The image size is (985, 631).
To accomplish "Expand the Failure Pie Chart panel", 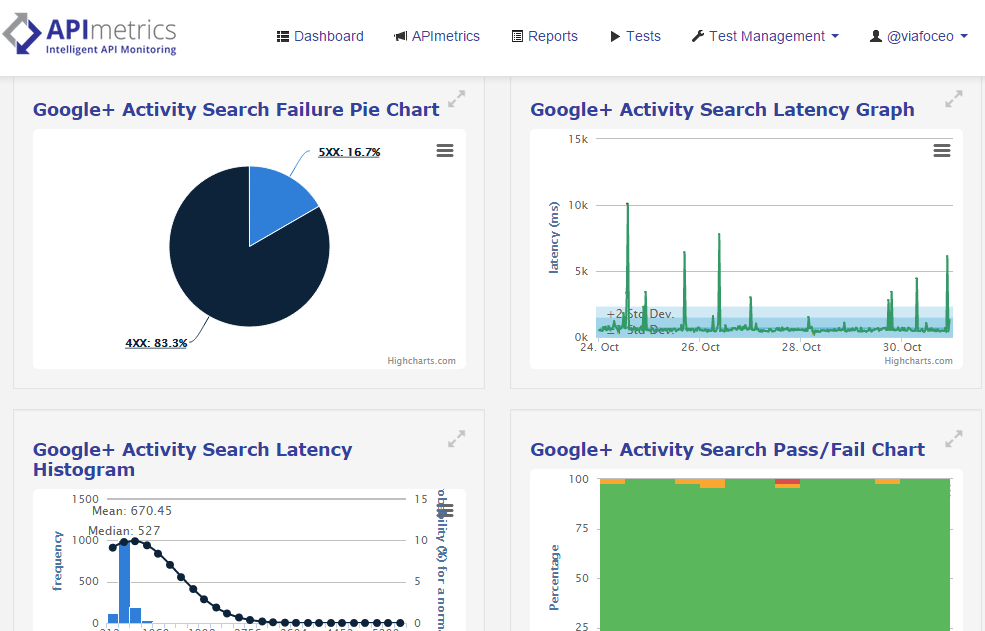I will click(x=456, y=99).
